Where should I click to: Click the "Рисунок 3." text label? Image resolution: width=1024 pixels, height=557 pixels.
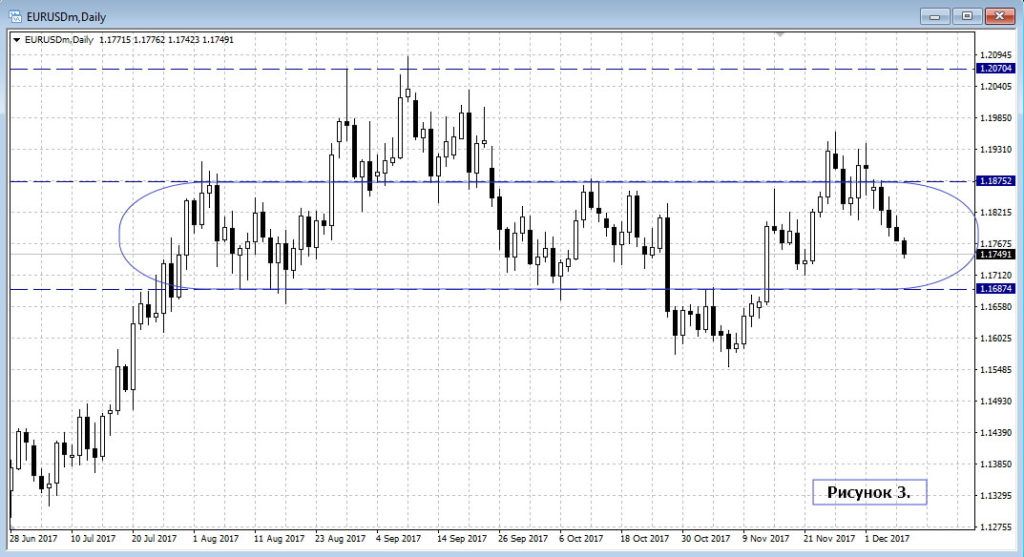[x=868, y=492]
